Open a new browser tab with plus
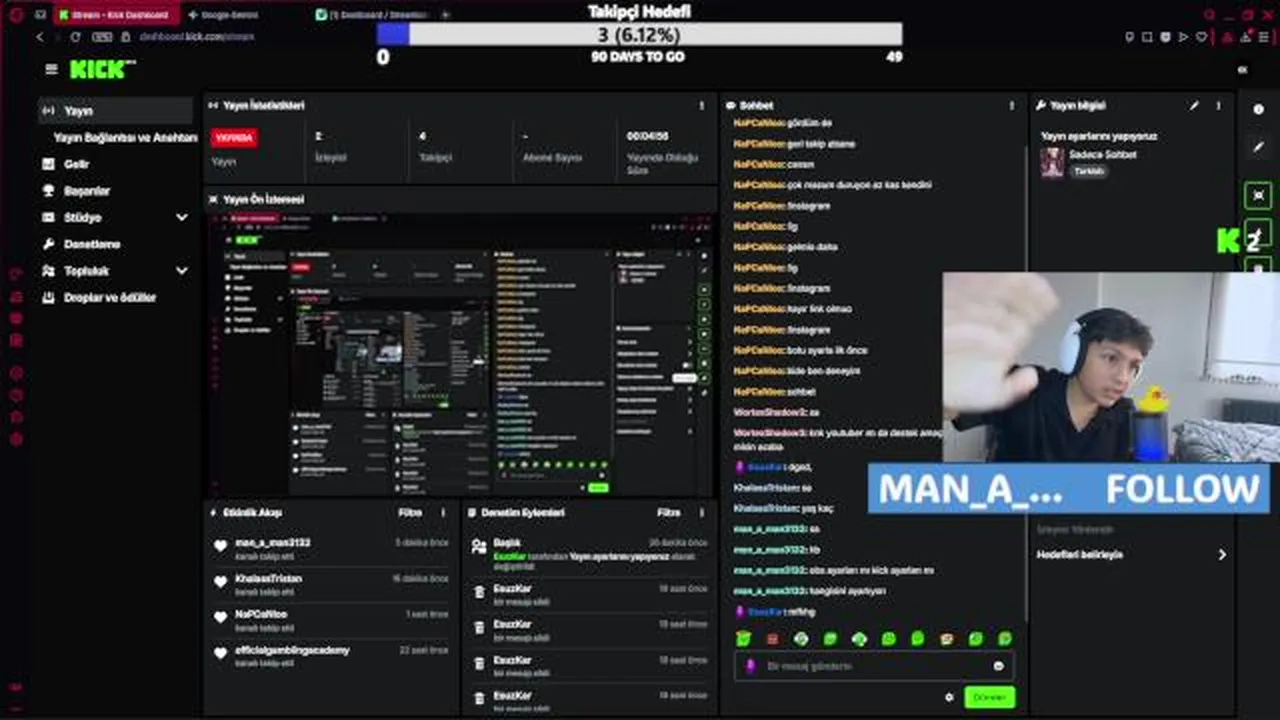The height and width of the screenshot is (720, 1280). pyautogui.click(x=445, y=15)
